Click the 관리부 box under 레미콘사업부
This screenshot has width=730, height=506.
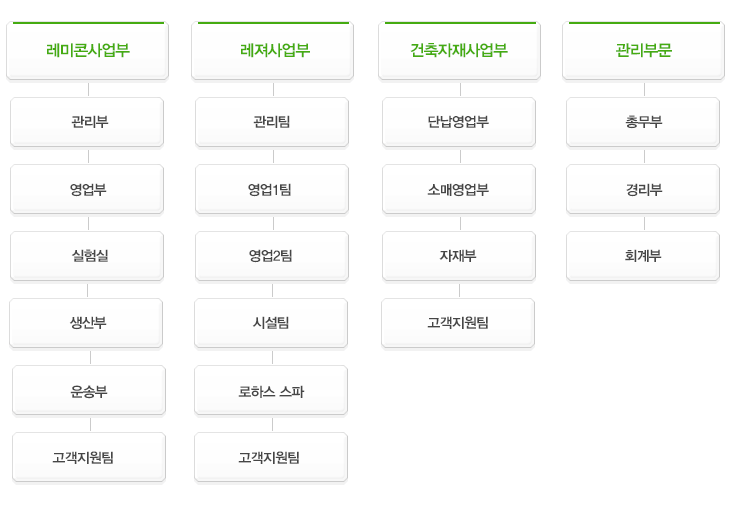[87, 122]
